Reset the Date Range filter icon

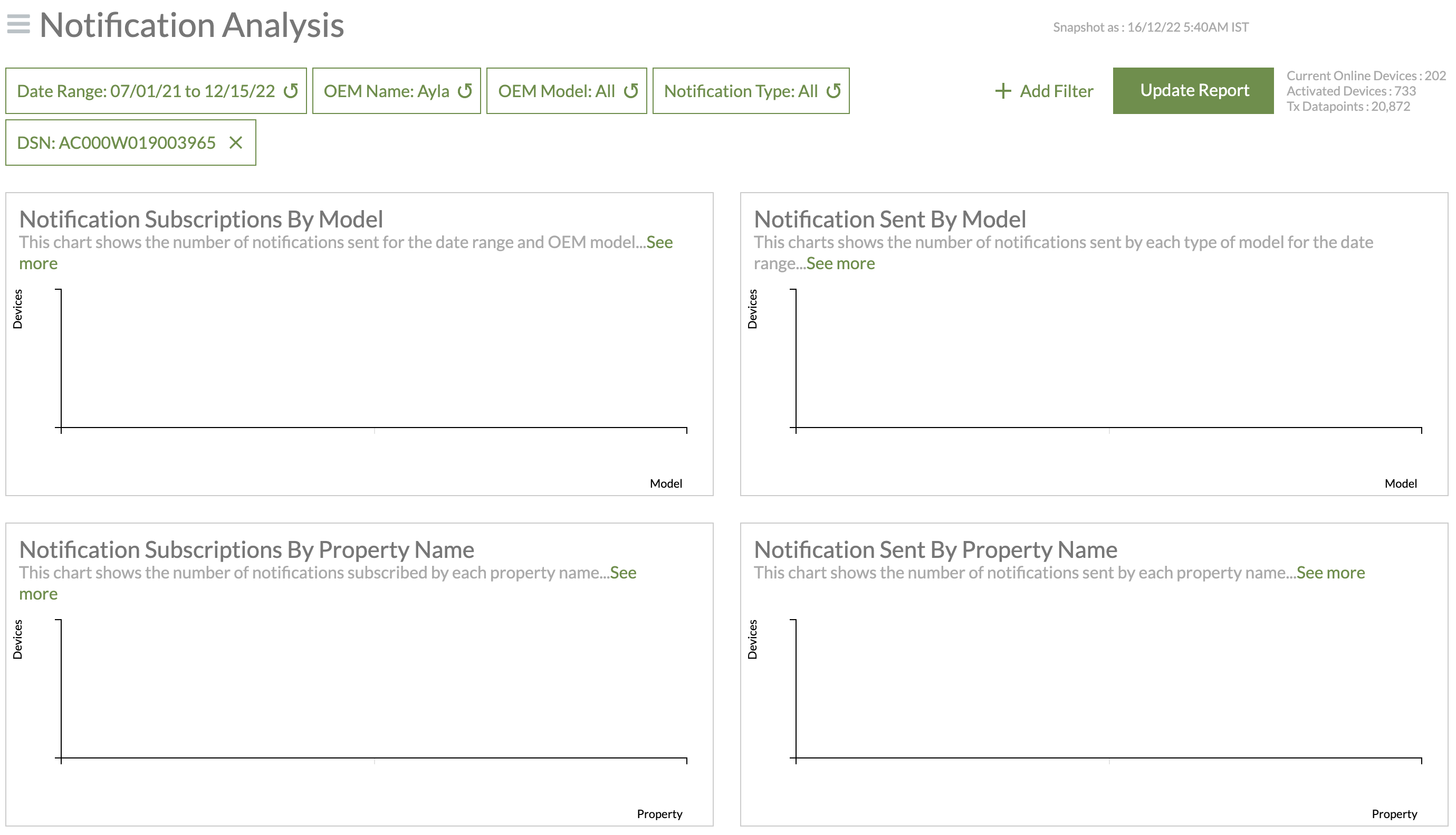click(291, 91)
